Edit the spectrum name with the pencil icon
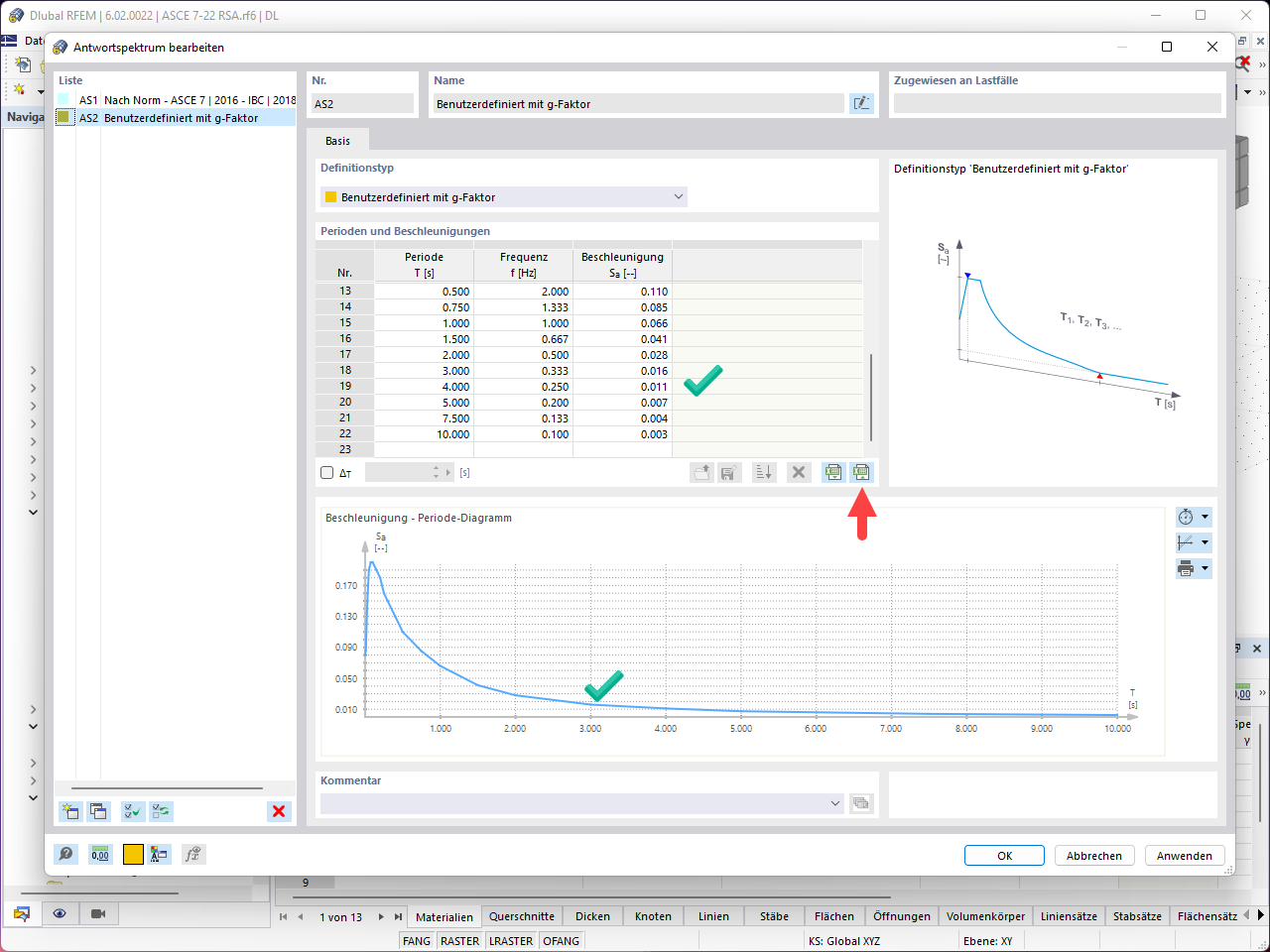Viewport: 1270px width, 952px height. tap(861, 103)
